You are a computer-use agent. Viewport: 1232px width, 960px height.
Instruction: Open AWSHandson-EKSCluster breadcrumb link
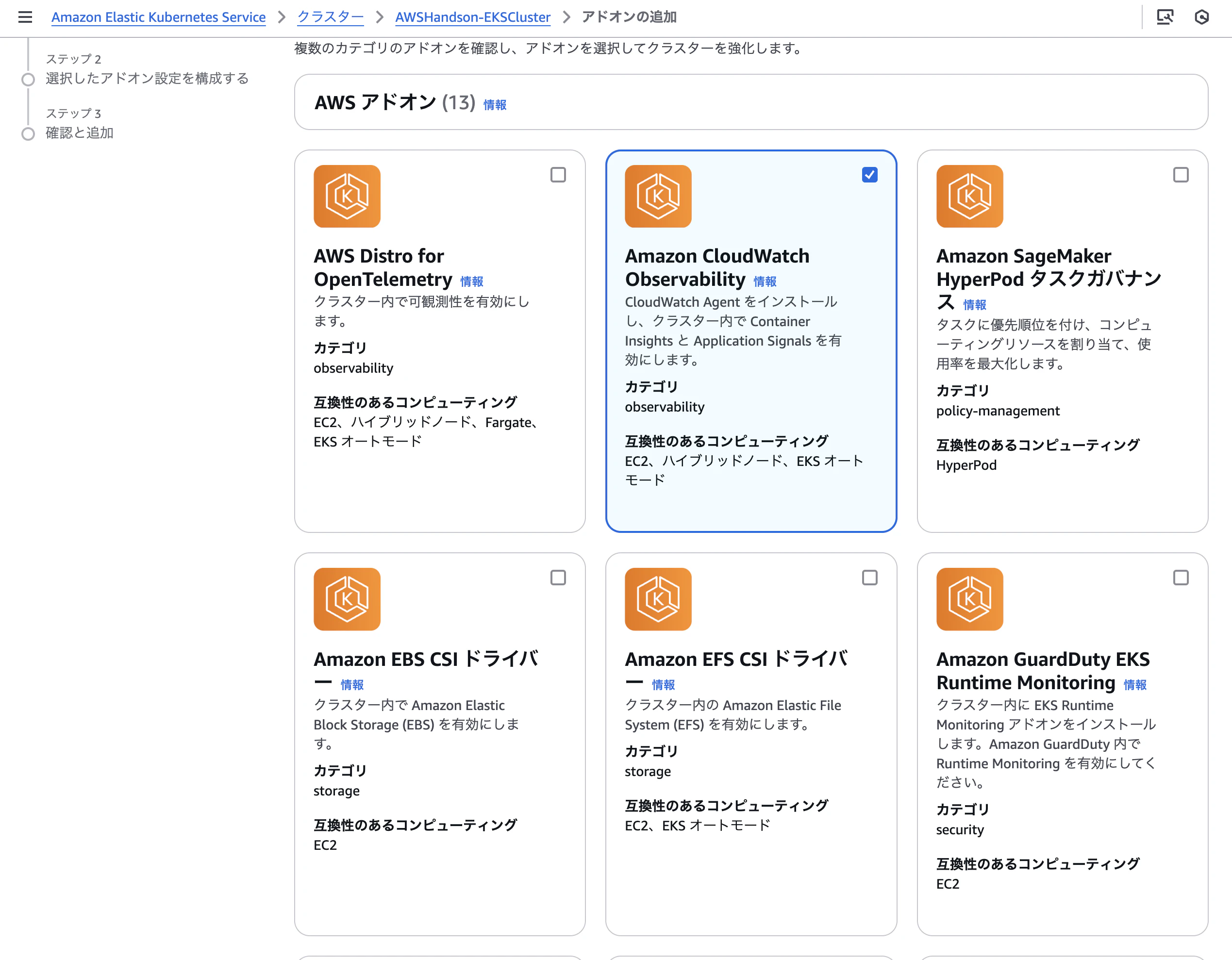[x=473, y=17]
